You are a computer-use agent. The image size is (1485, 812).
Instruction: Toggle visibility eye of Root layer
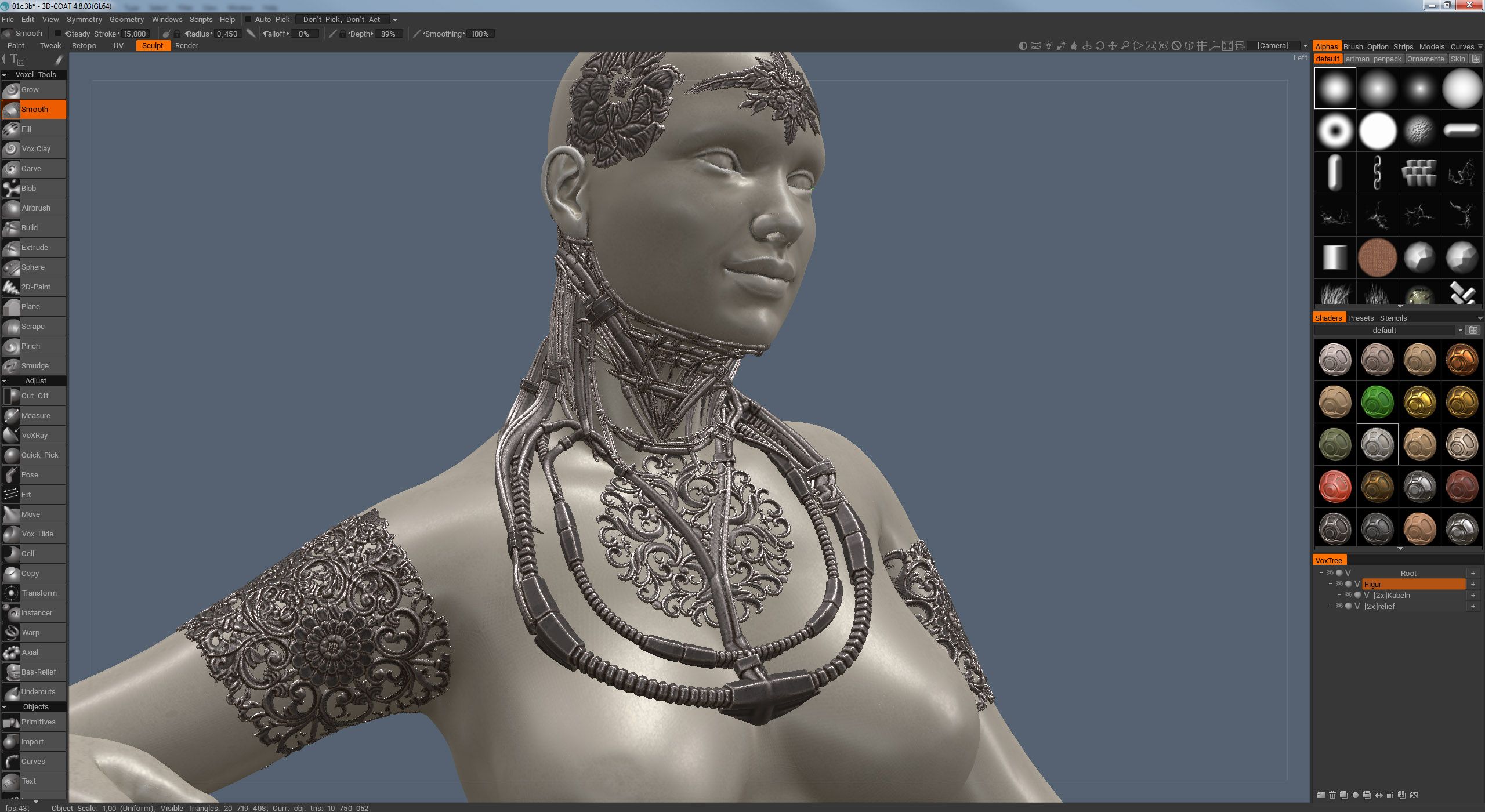coord(1330,573)
